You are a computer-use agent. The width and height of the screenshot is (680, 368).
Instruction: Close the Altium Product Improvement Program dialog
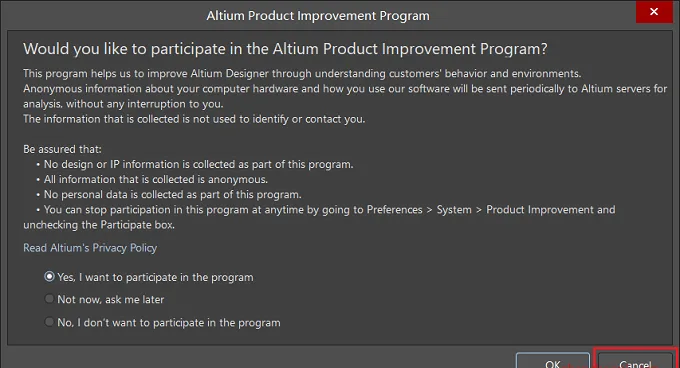click(654, 12)
